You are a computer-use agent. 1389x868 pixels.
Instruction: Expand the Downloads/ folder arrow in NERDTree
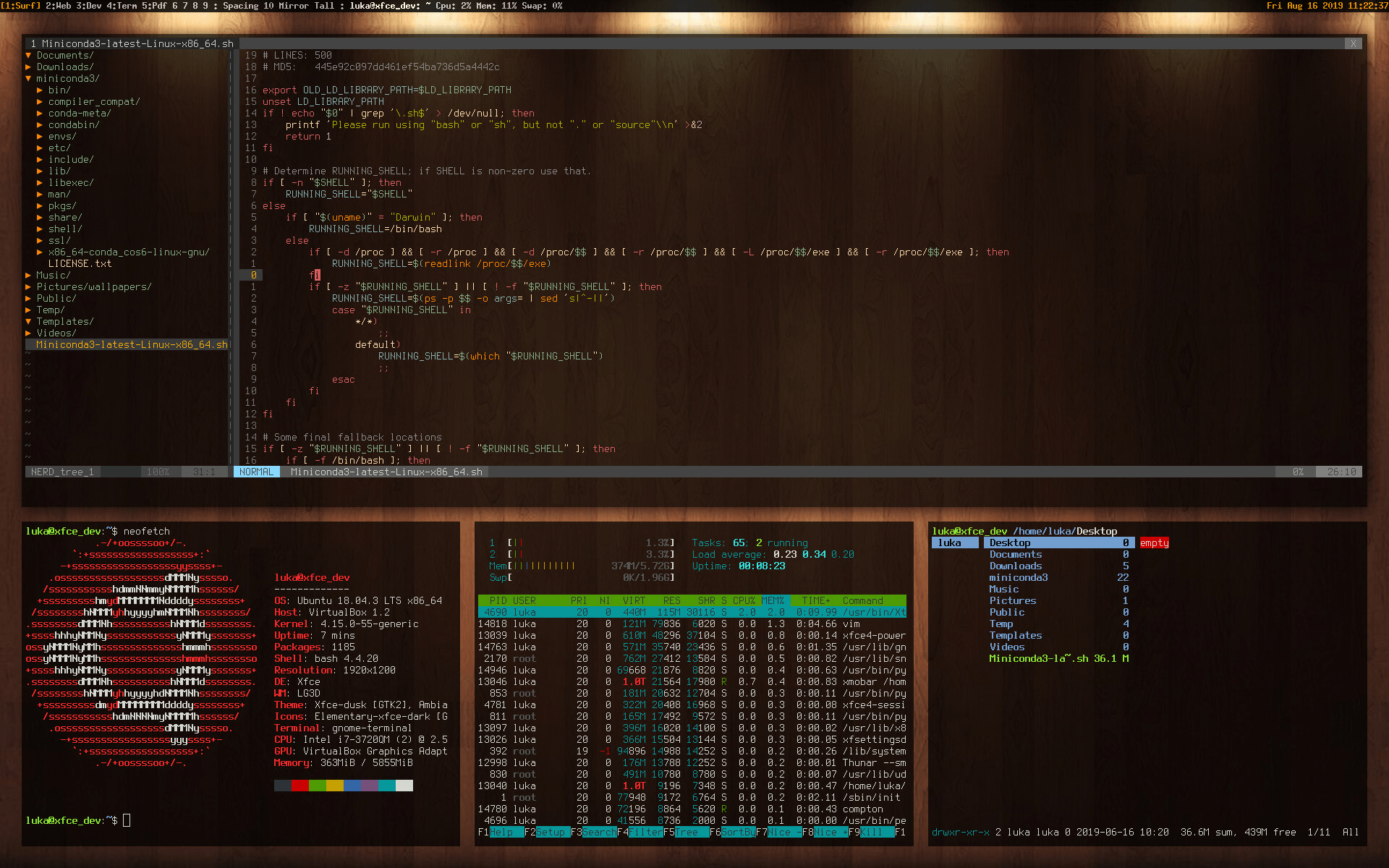tap(28, 67)
